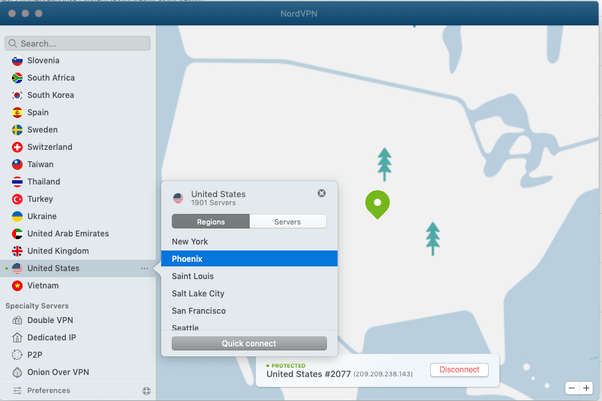Viewport: 602px width, 401px height.
Task: Select Dedicated IP specialty server
Action: click(x=78, y=338)
